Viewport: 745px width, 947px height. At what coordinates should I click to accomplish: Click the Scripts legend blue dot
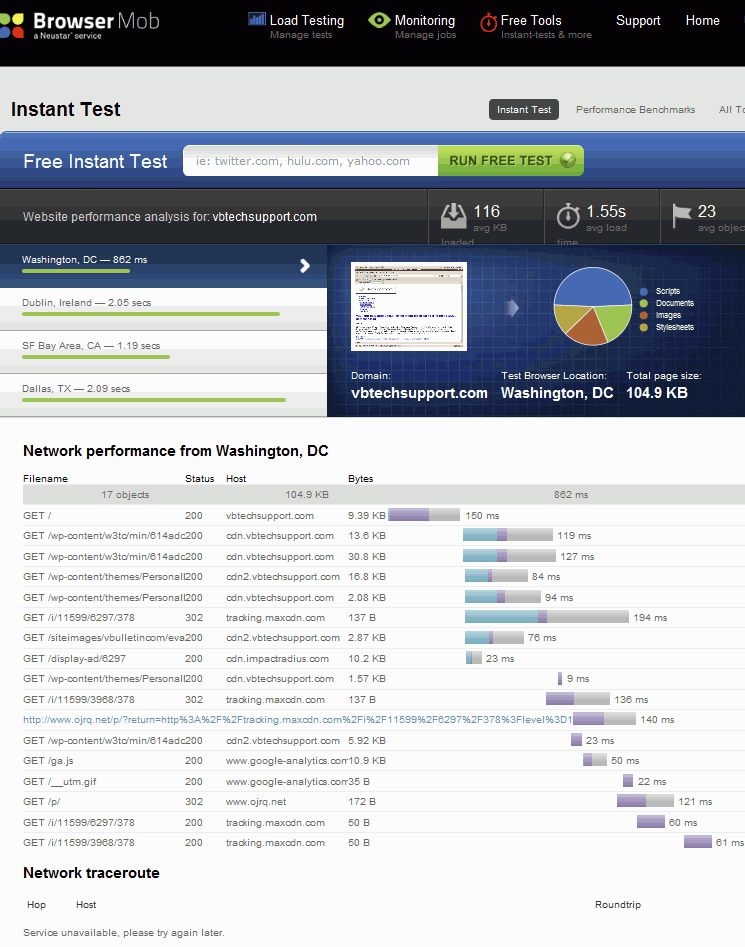coord(644,291)
